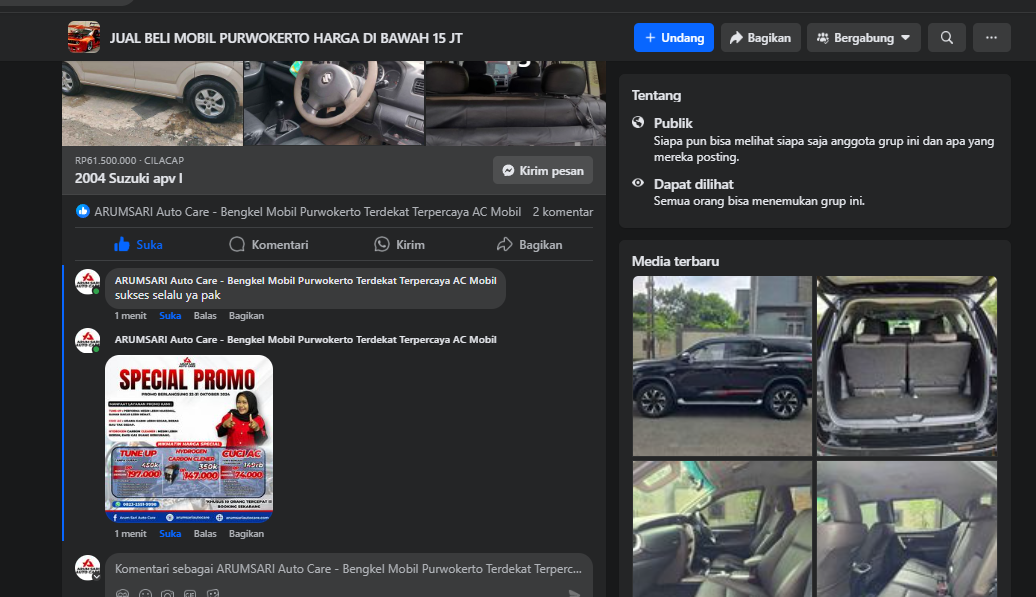This screenshot has height=597, width=1036.
Task: Open timestamp below the Special Promo image
Action: tap(131, 534)
